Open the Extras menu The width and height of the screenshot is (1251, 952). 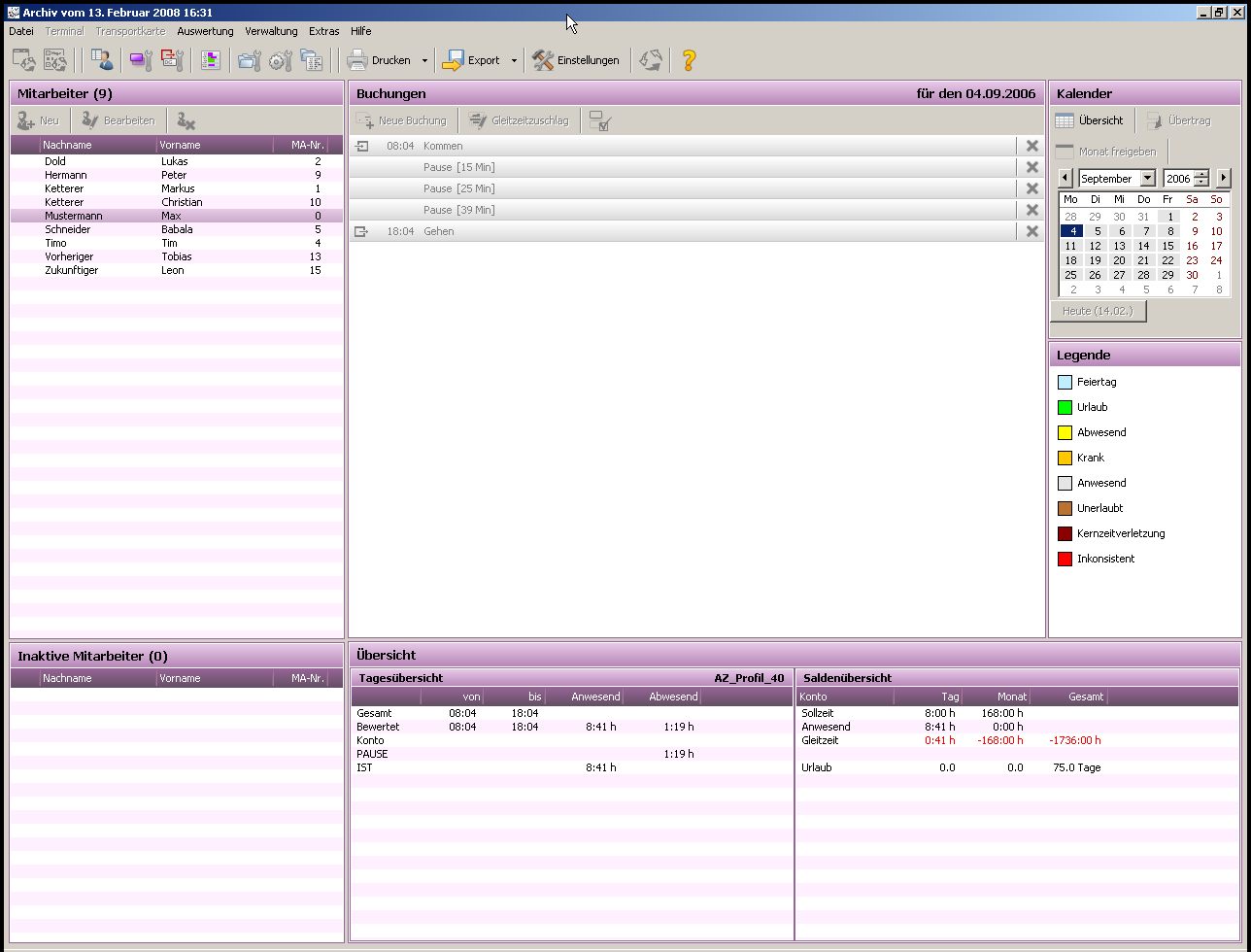click(x=324, y=31)
